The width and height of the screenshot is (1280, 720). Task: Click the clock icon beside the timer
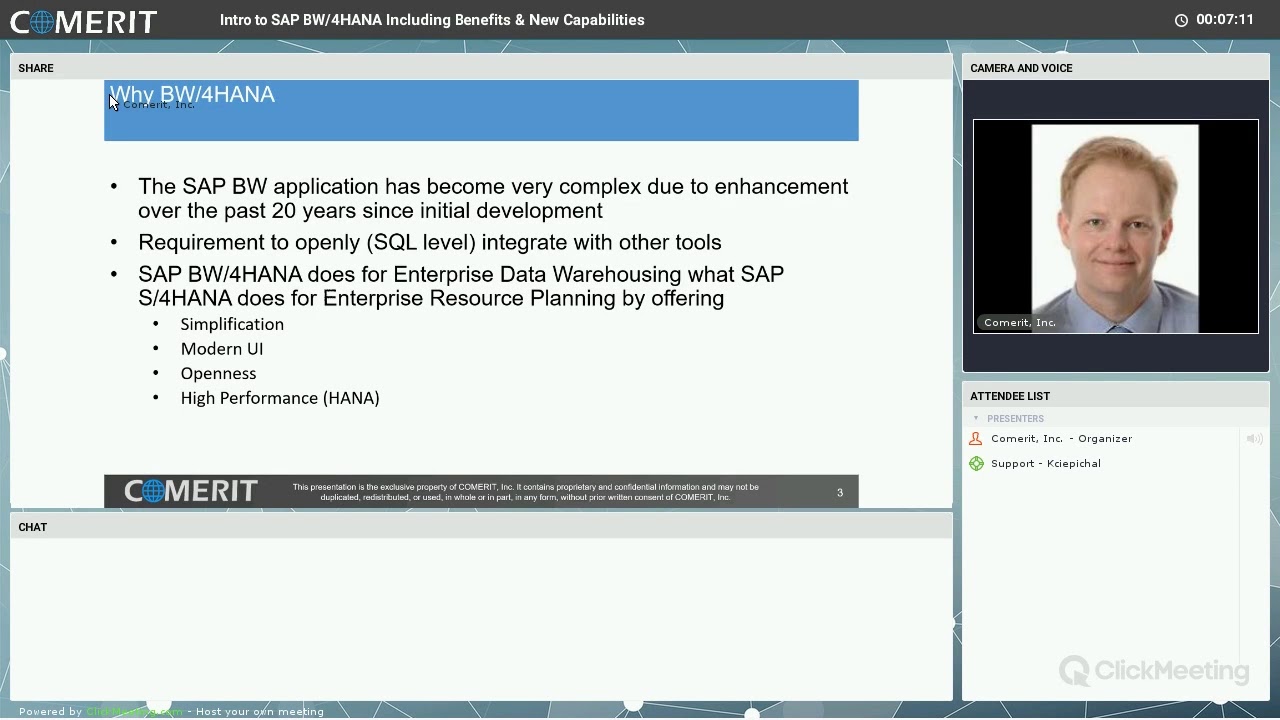pos(1181,20)
